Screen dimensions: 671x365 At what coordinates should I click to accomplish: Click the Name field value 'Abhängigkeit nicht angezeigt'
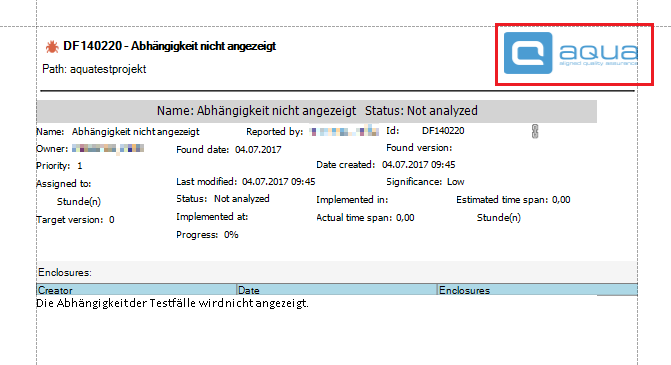coord(135,132)
